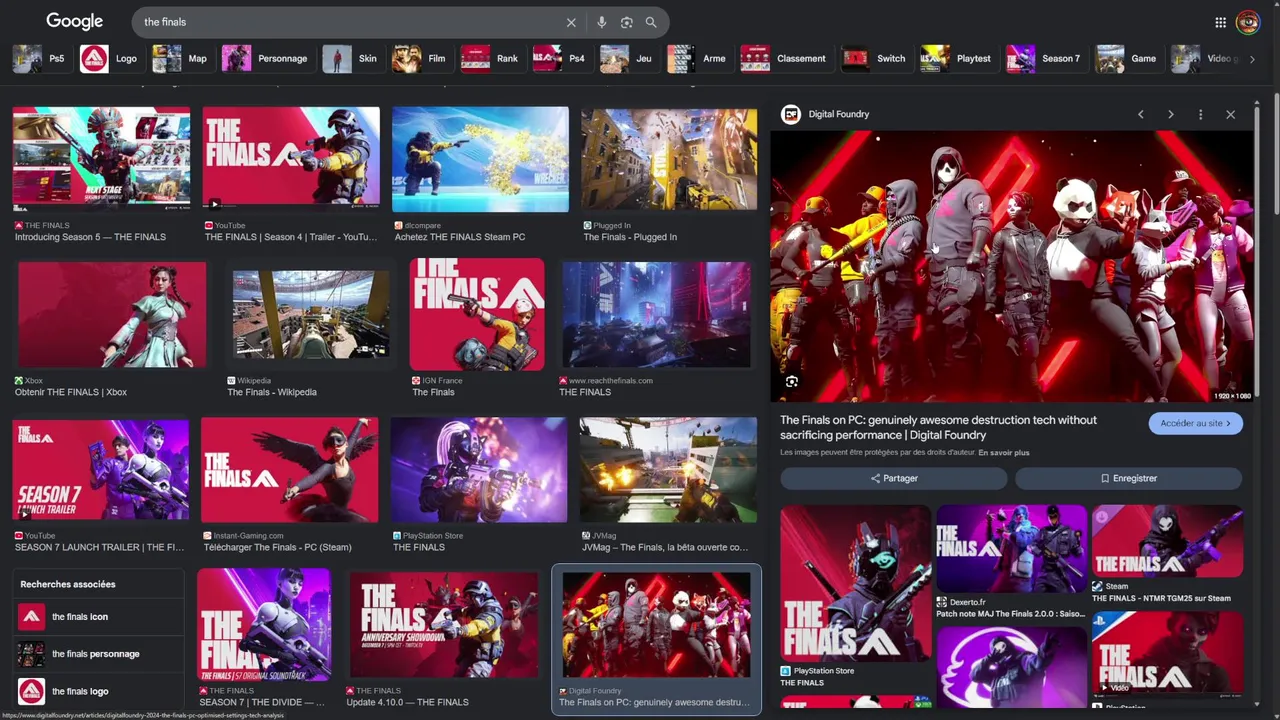This screenshot has height=720, width=1280.
Task: Open Season 7 Launch Trailer thumbnail
Action: pyautogui.click(x=100, y=470)
